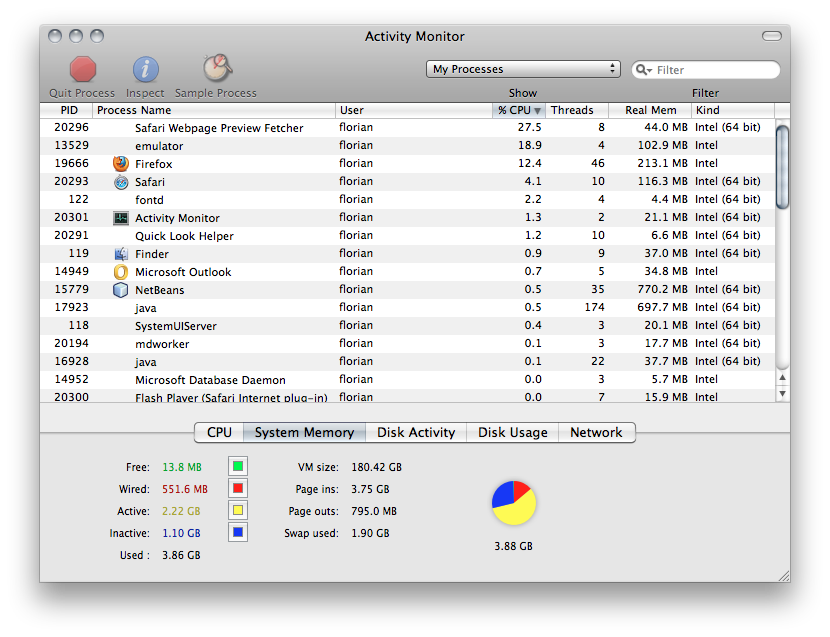Click the Quit Process stop-sign icon

tap(83, 69)
